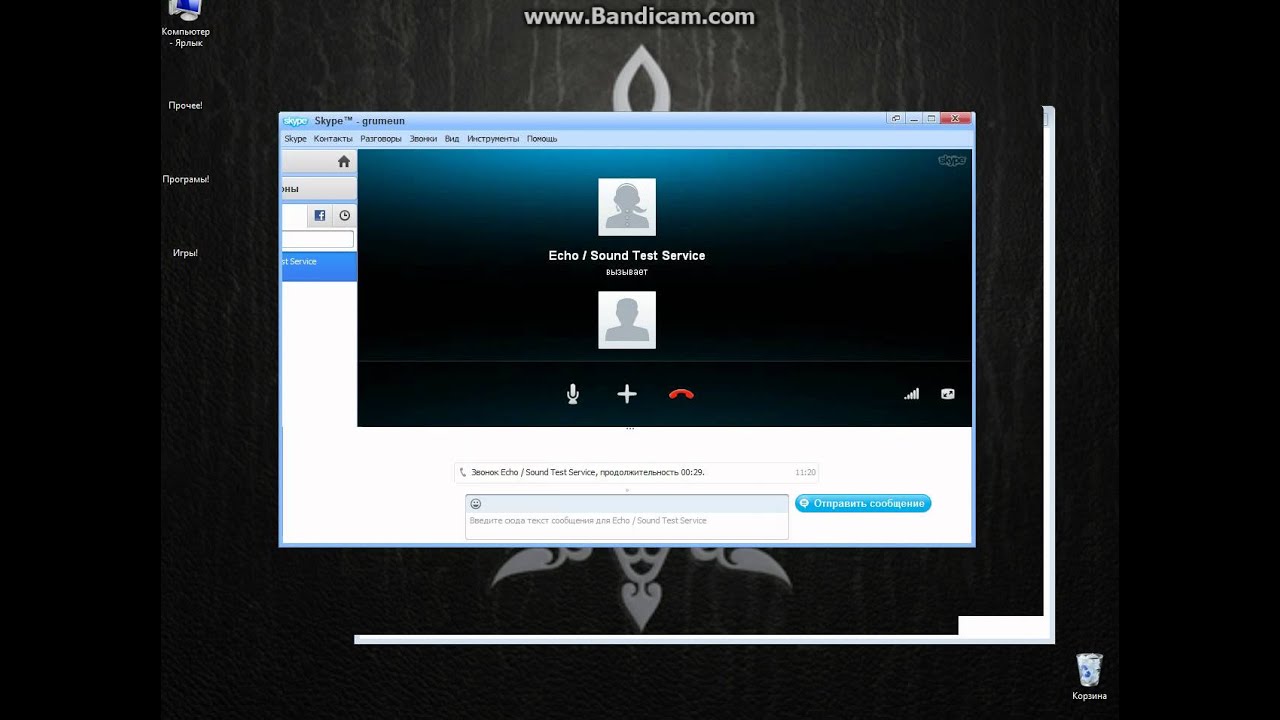This screenshot has height=720, width=1280.
Task: Click your own avatar in the call
Action: pyautogui.click(x=627, y=320)
